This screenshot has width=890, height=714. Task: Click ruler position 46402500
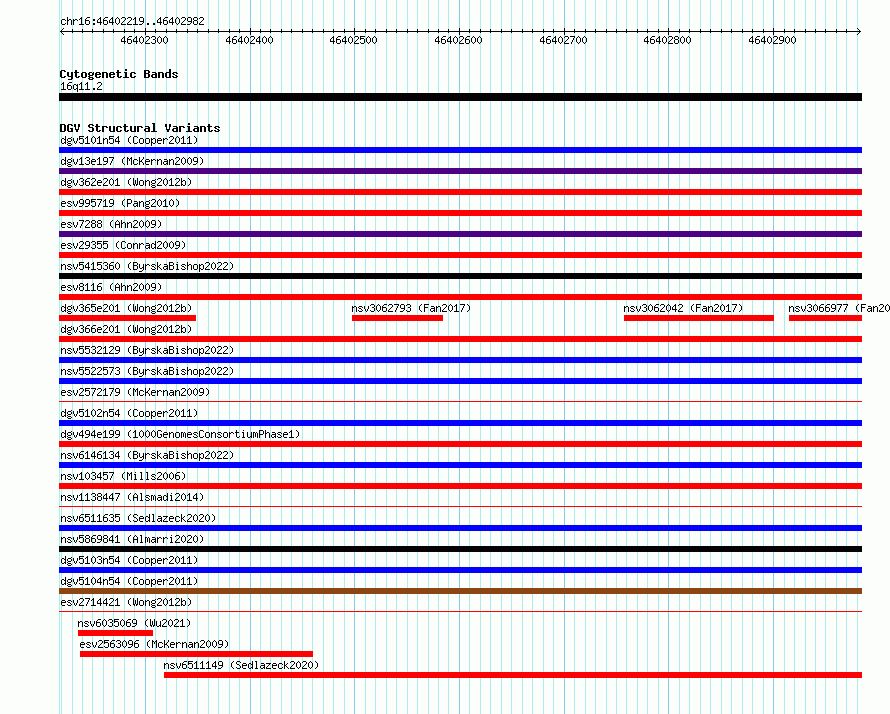(354, 40)
